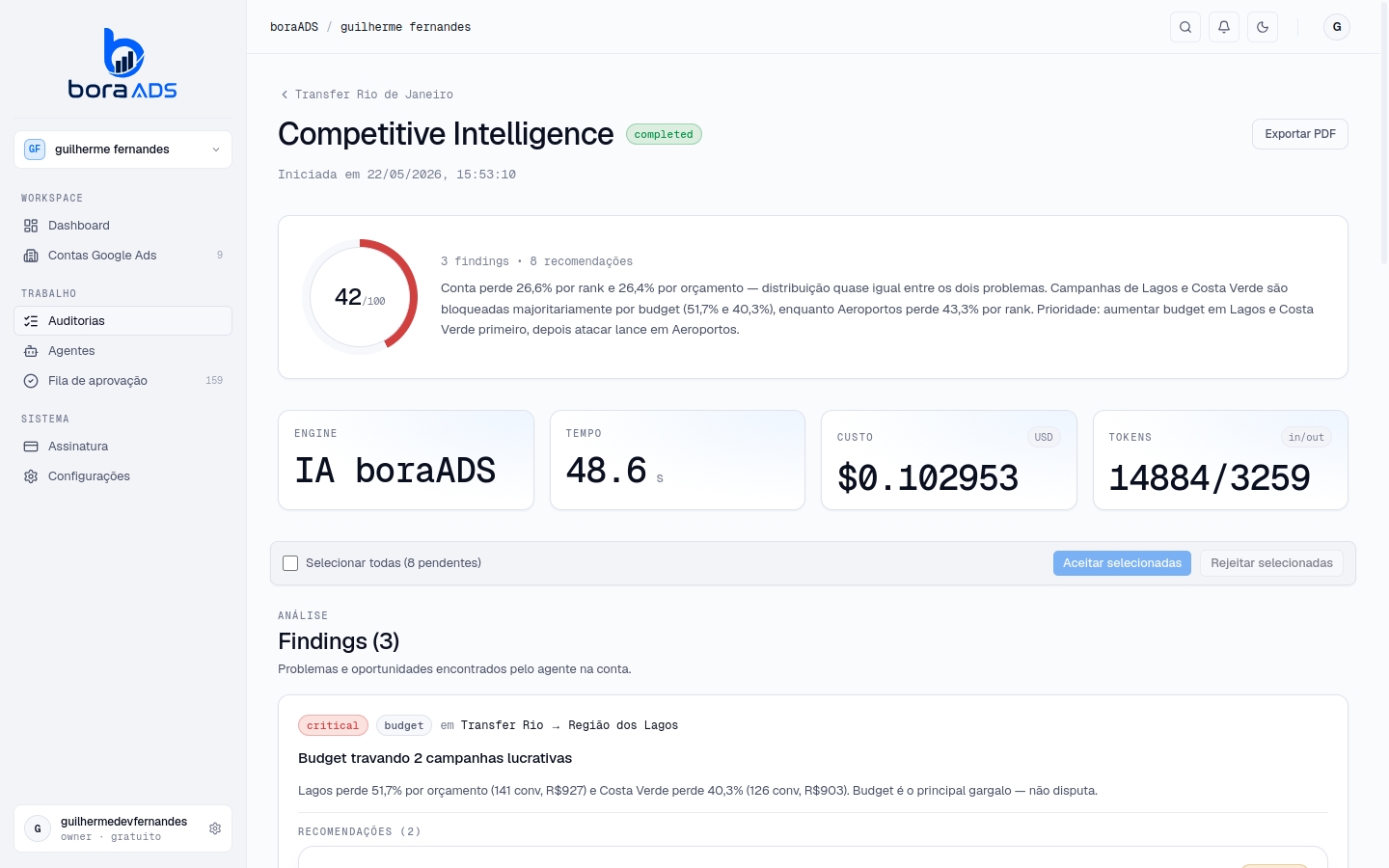Click the 14884/3259 tokens value
The width and height of the screenshot is (1389, 868).
click(1210, 477)
